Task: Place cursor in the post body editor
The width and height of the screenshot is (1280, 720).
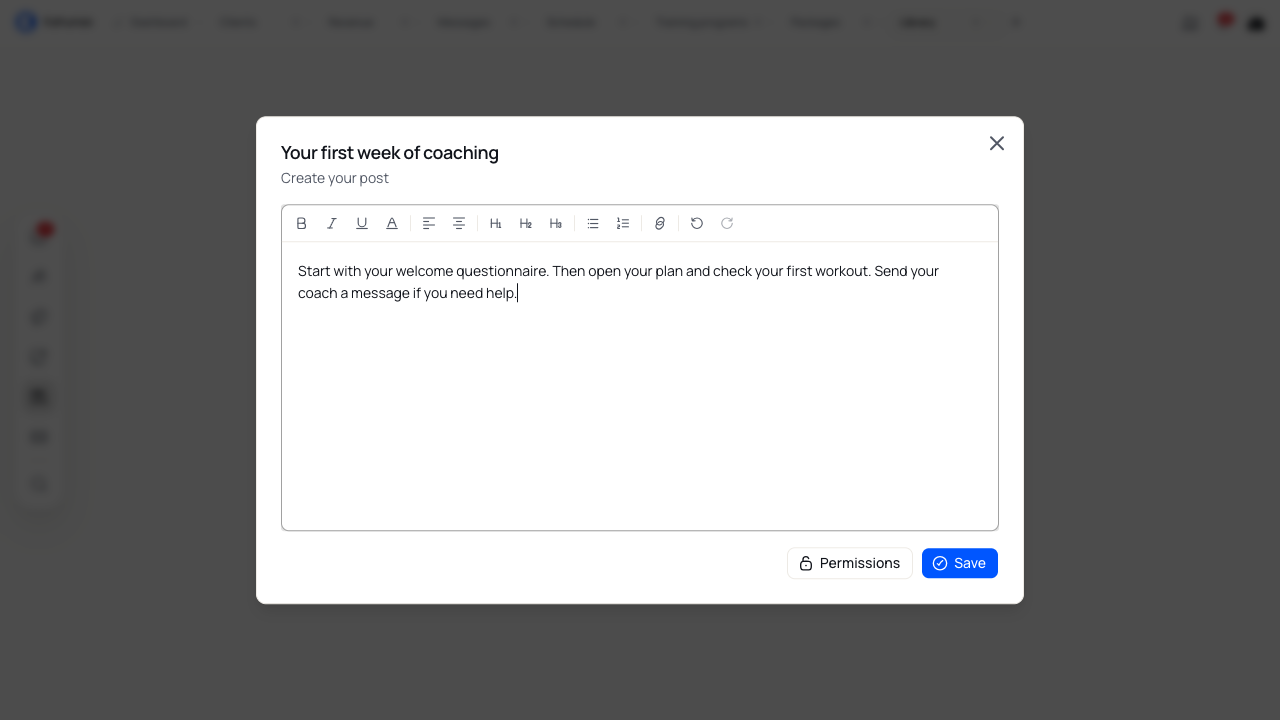Action: point(640,386)
